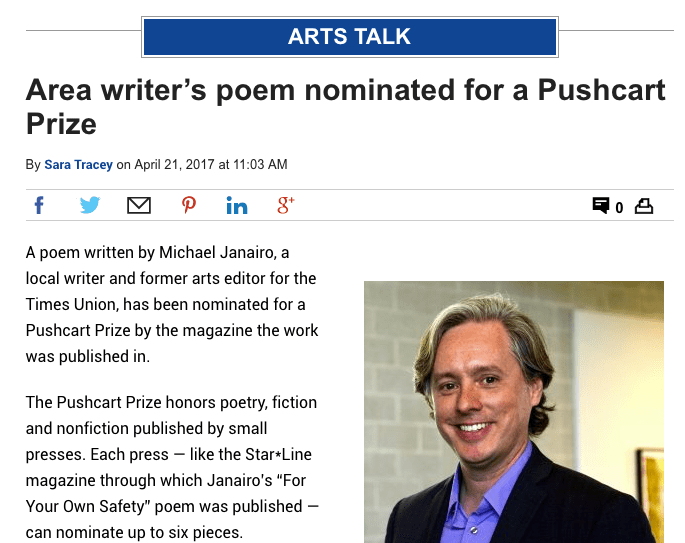
Task: Tweet this article via Twitter icon
Action: (x=90, y=206)
